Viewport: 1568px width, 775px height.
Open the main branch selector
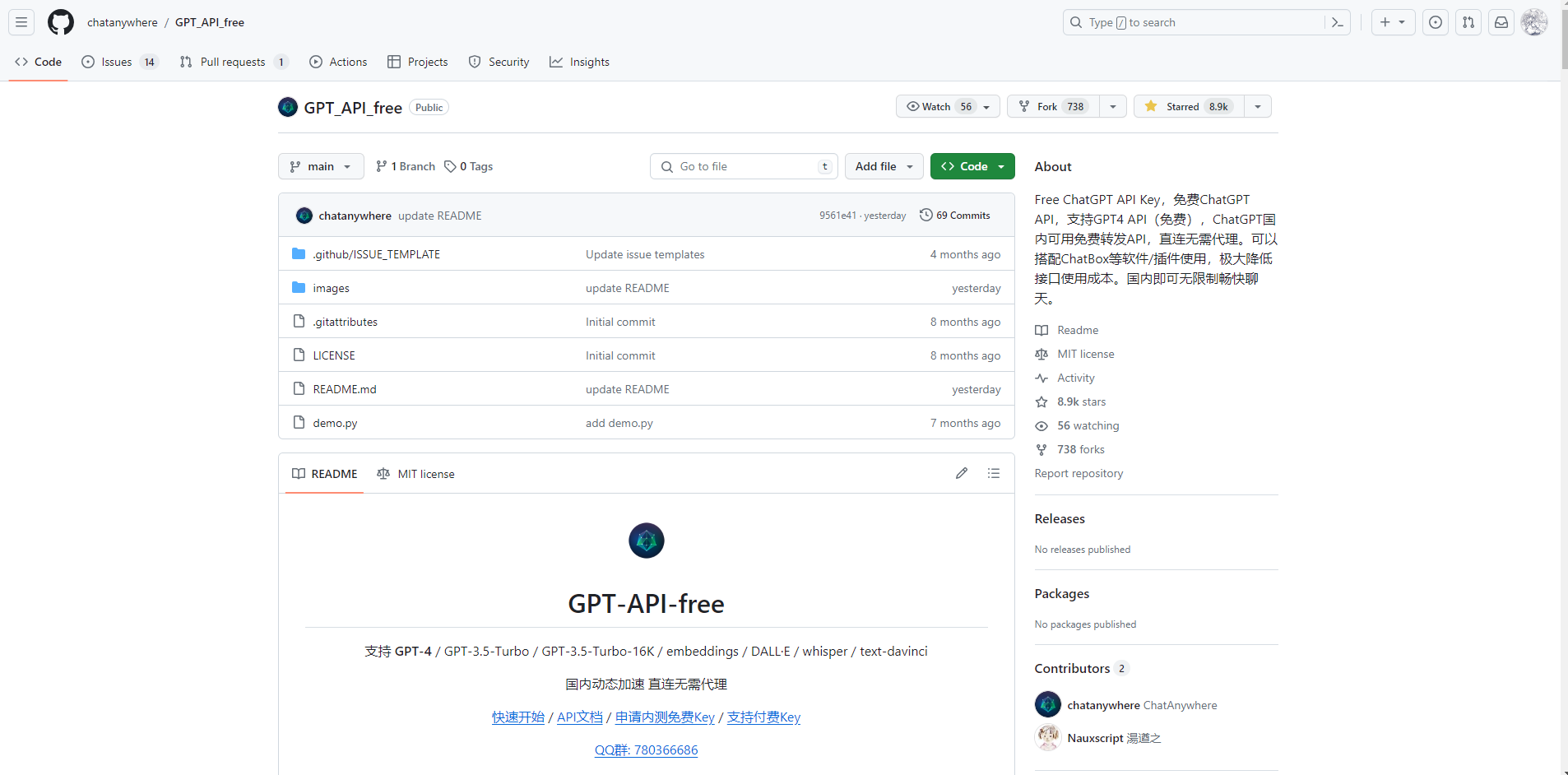point(321,166)
